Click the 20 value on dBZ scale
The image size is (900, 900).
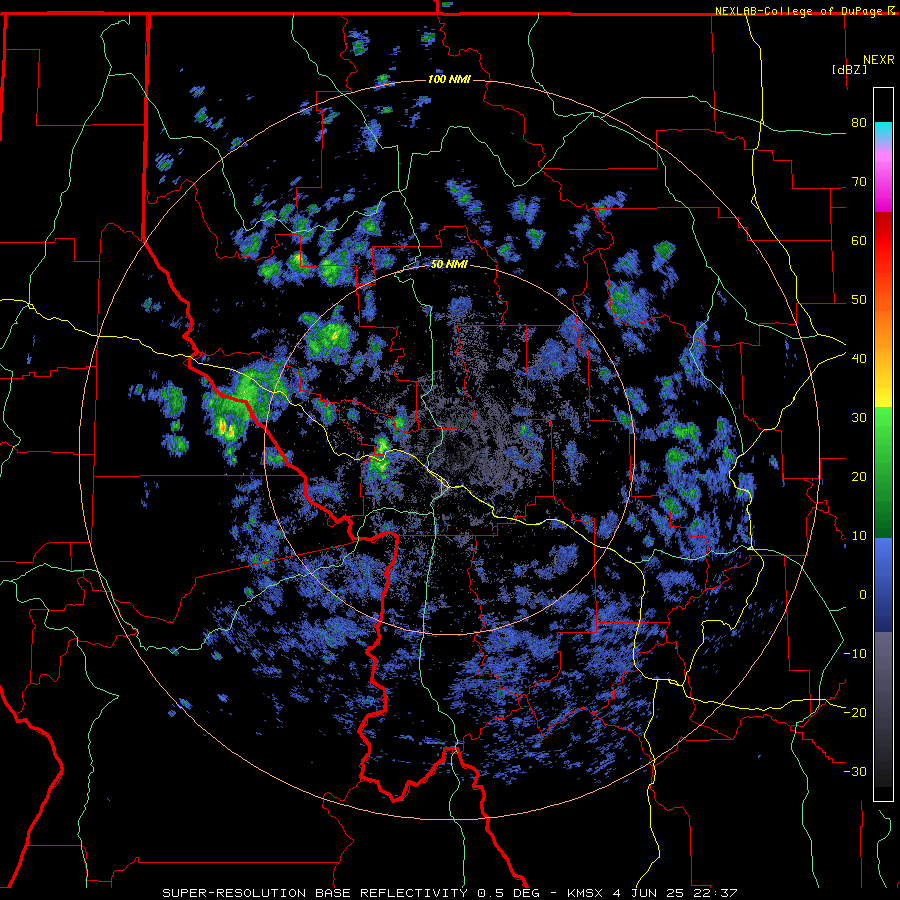tap(859, 477)
